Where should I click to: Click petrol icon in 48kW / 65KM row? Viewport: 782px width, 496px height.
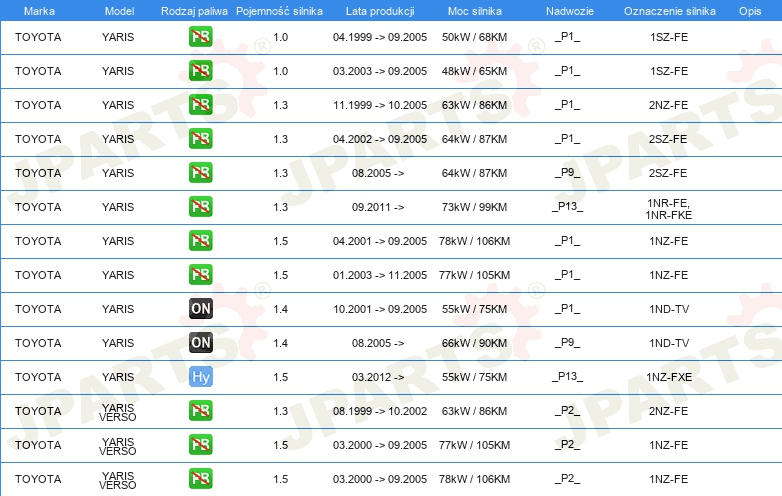pyautogui.click(x=200, y=71)
